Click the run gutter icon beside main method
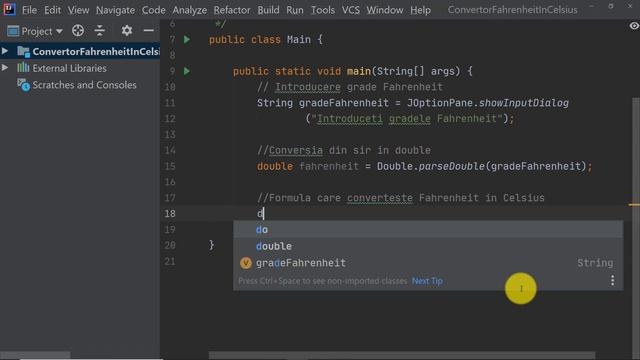The image size is (640, 360). pyautogui.click(x=187, y=71)
